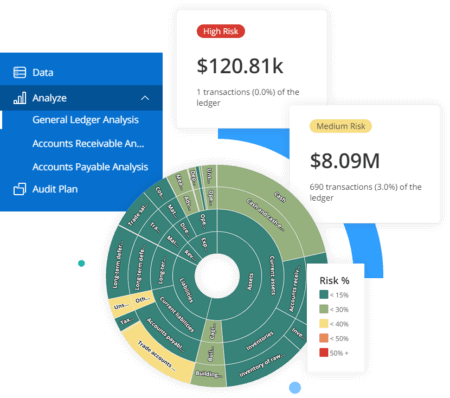Click the Inventories segment
Screen dimensions: 450x398
click(260, 341)
